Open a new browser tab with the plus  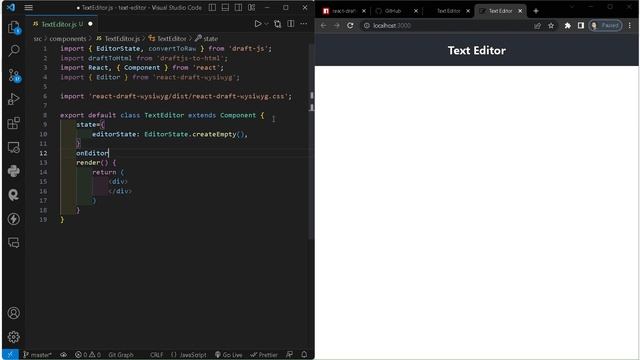pos(536,11)
